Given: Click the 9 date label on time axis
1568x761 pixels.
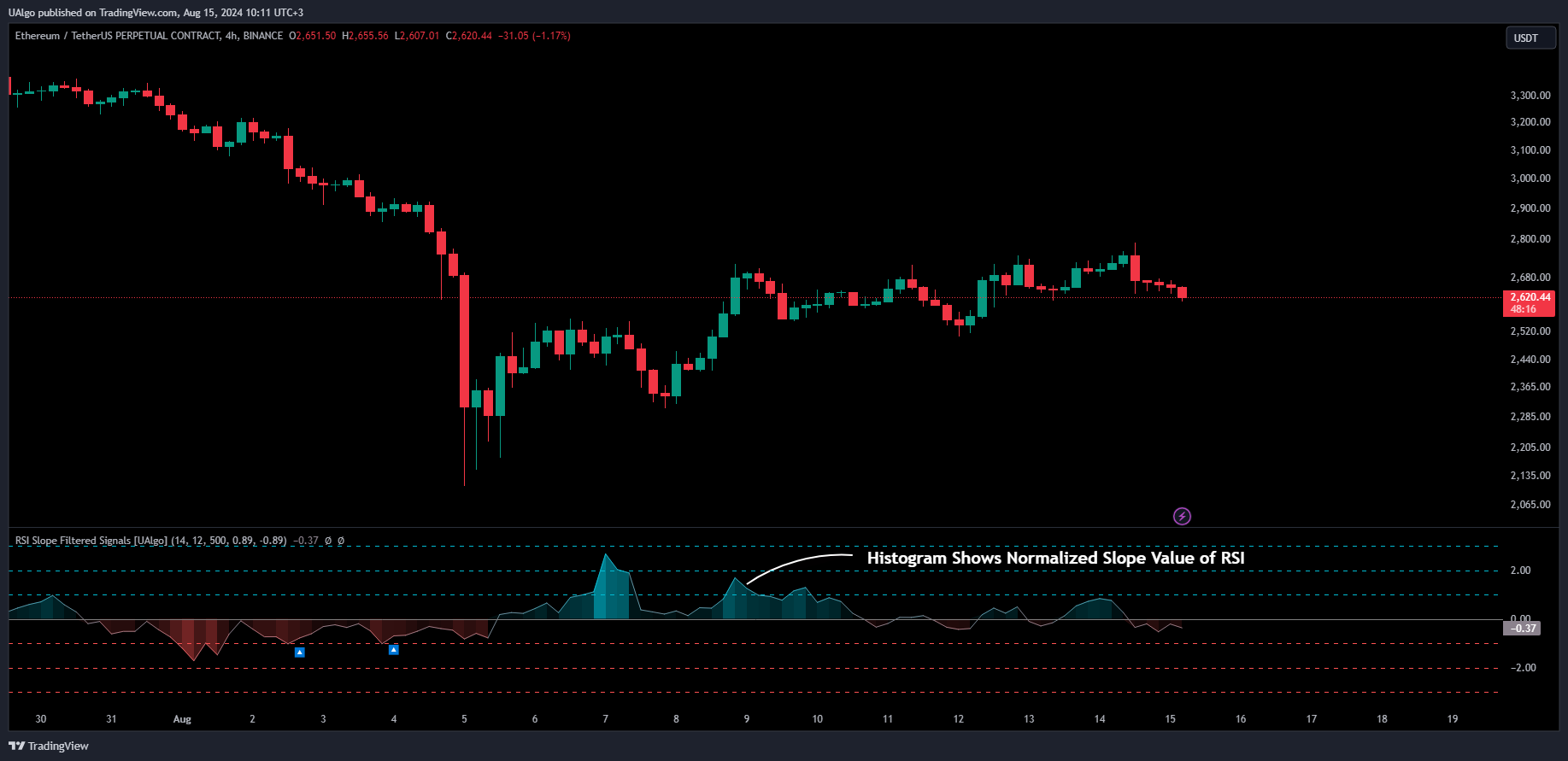Looking at the screenshot, I should (x=747, y=719).
